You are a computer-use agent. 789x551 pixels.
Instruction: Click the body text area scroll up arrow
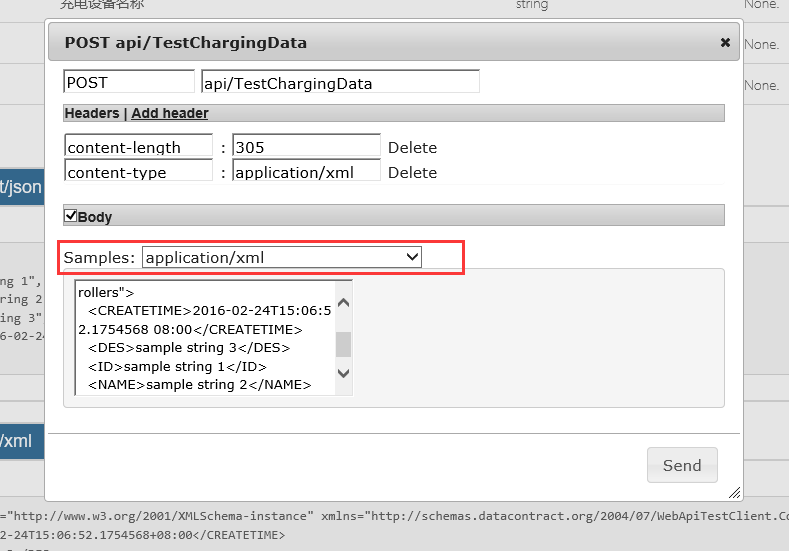[x=344, y=302]
